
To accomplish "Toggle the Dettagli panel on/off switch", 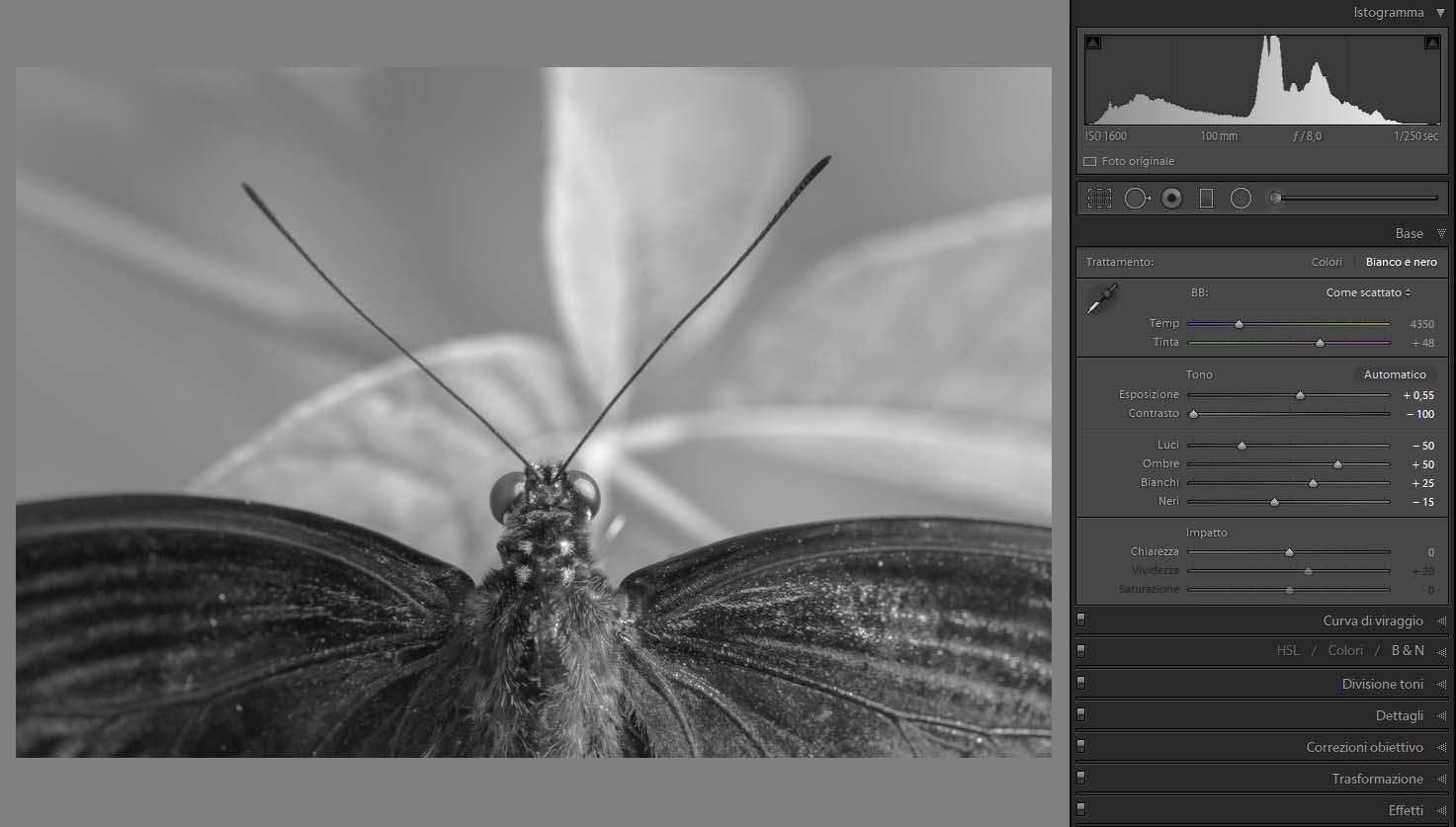I will 1081,714.
